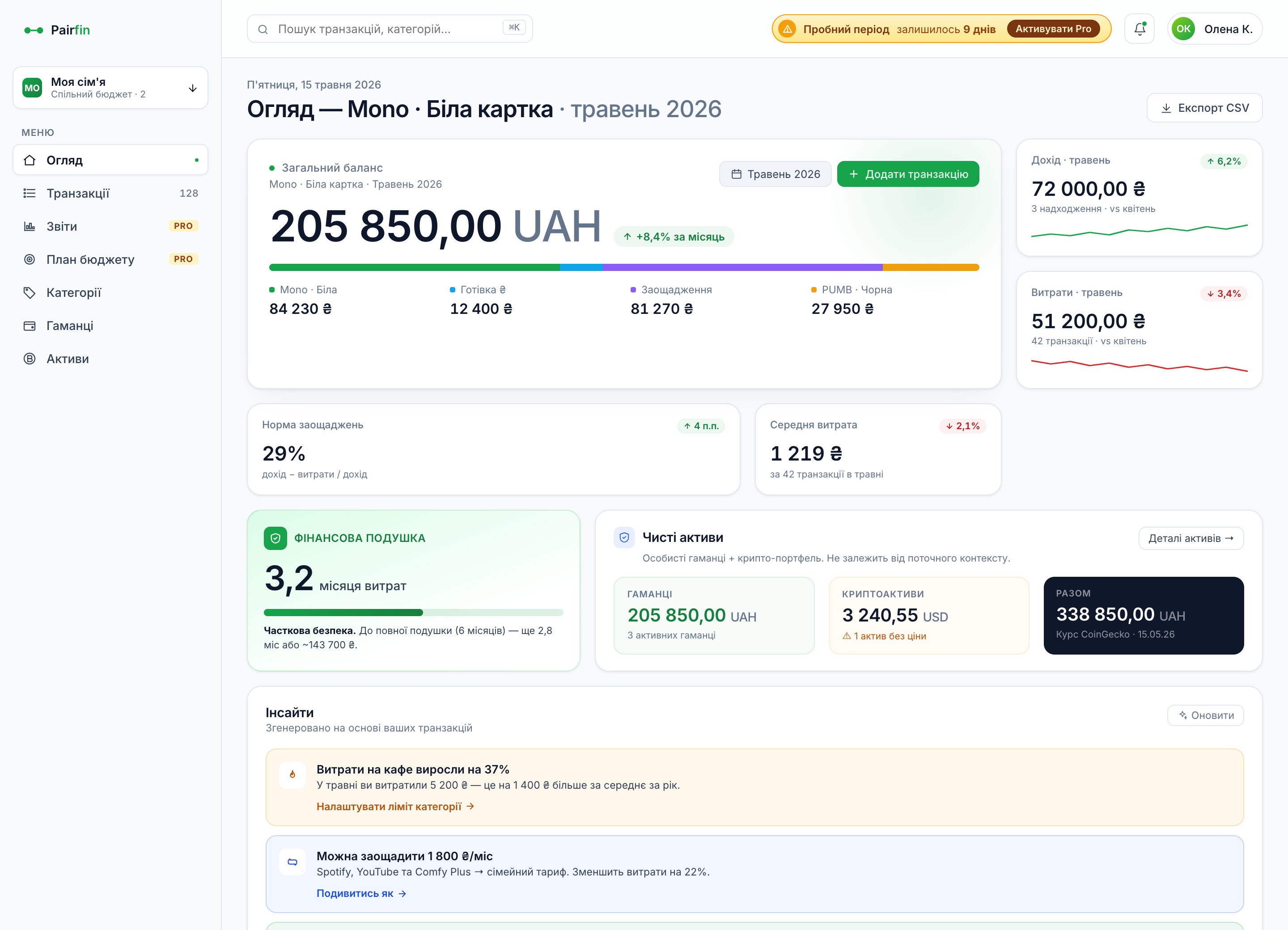The image size is (1288, 930).
Task: Click the 6,2% income change badge
Action: point(1223,161)
